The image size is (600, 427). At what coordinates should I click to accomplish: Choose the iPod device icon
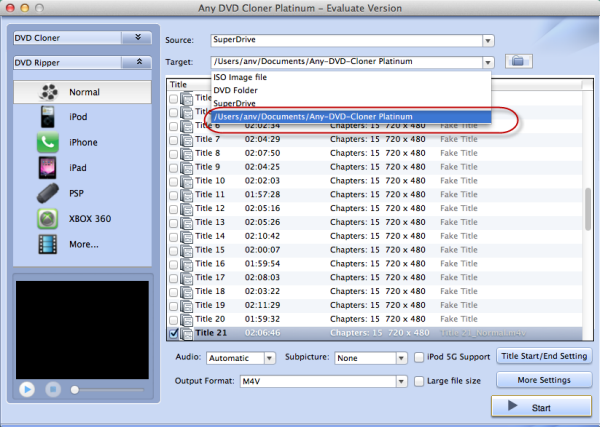point(48,117)
